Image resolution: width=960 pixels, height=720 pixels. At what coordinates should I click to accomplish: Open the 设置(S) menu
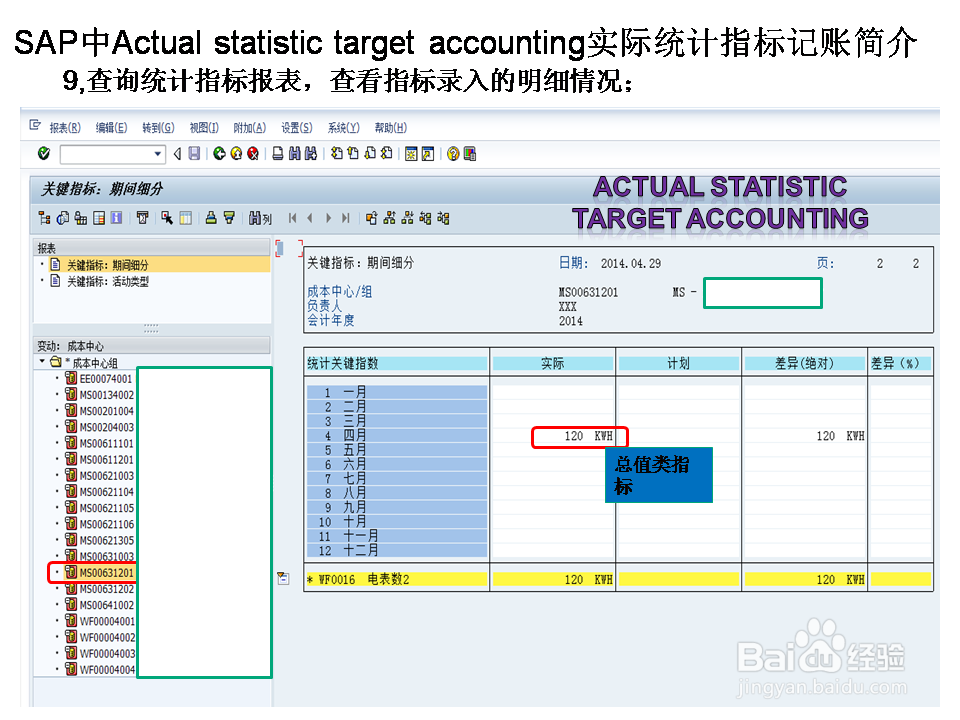(297, 127)
